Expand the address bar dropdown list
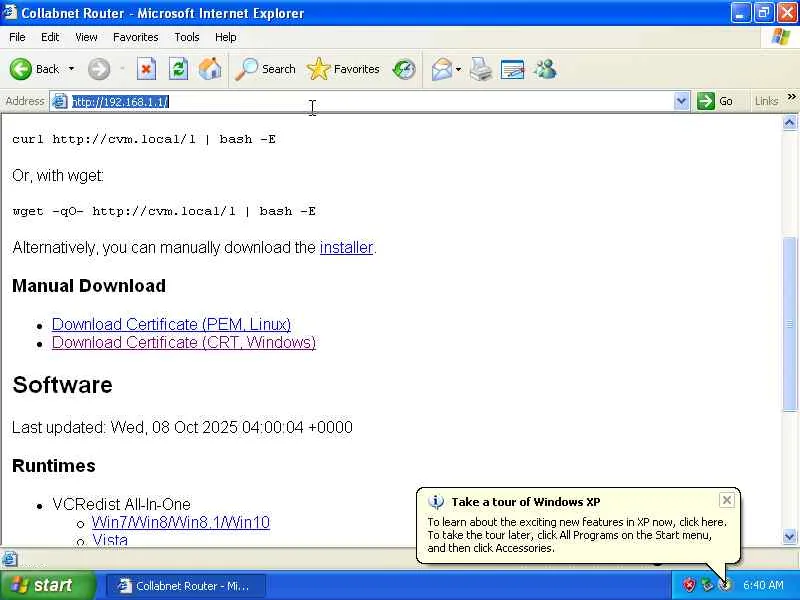This screenshot has width=800, height=600. coord(681,101)
